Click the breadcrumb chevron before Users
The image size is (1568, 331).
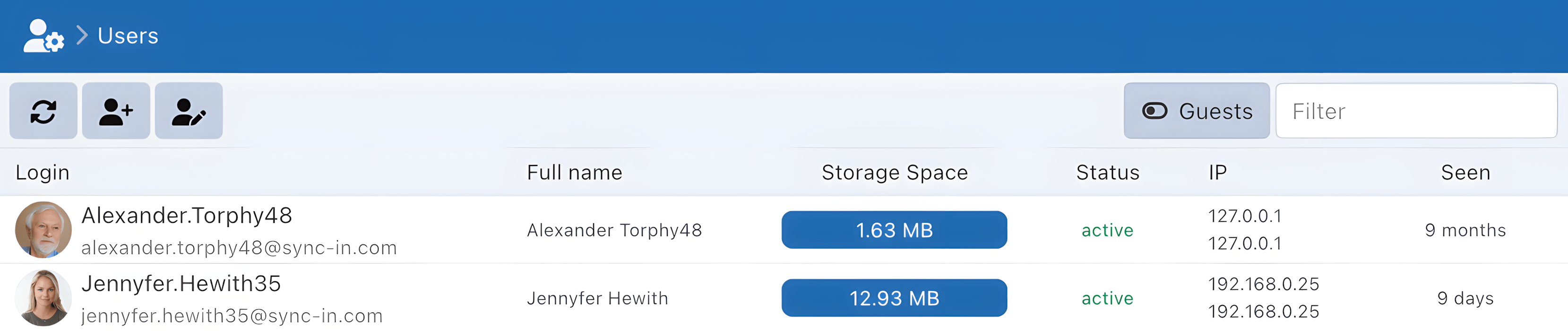[x=82, y=35]
